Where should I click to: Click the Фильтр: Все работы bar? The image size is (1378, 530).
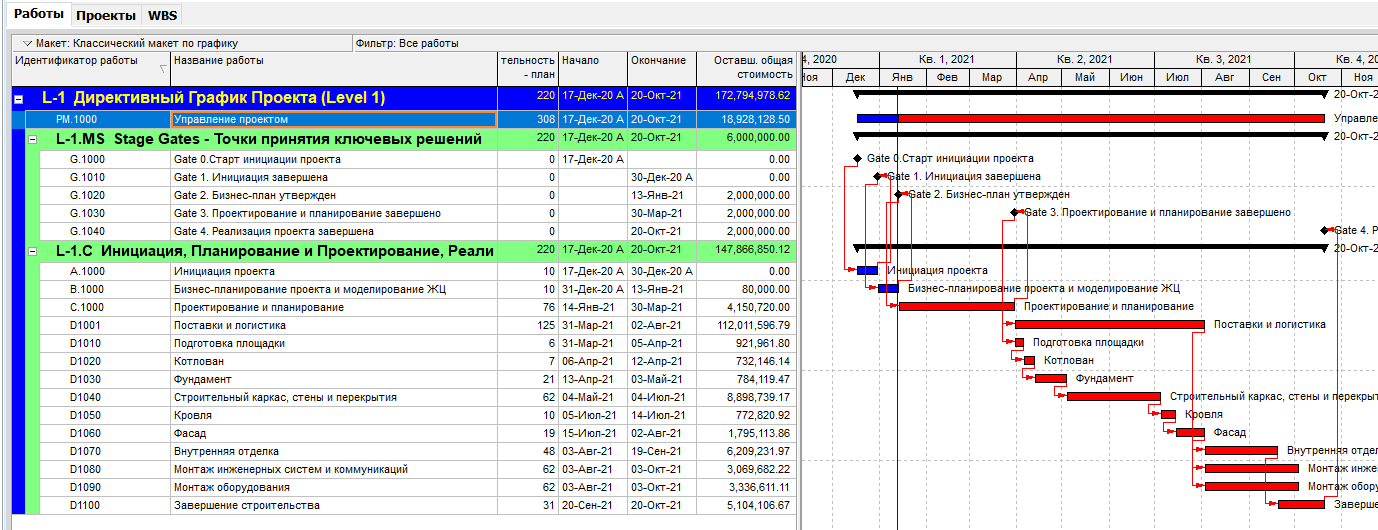tap(406, 44)
